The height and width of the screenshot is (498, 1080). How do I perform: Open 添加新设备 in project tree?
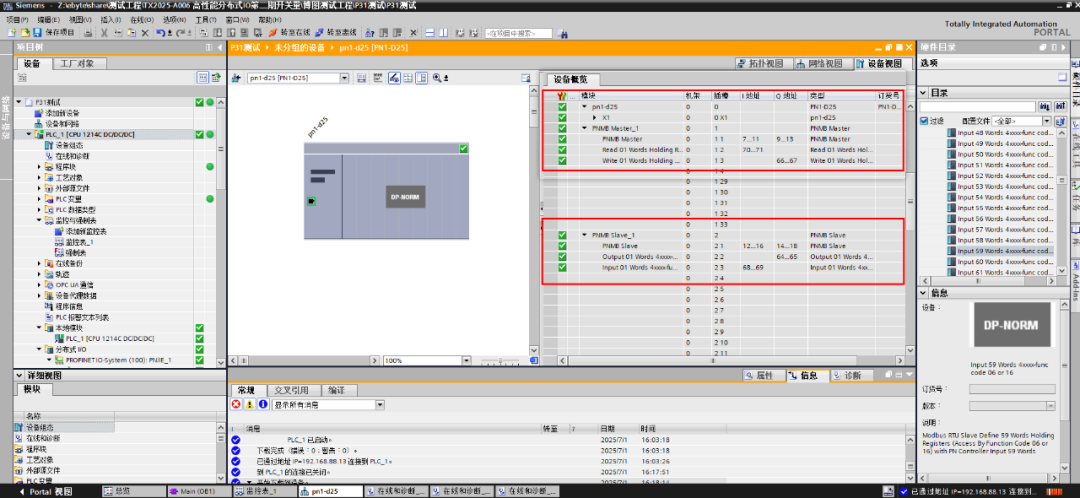(61, 113)
